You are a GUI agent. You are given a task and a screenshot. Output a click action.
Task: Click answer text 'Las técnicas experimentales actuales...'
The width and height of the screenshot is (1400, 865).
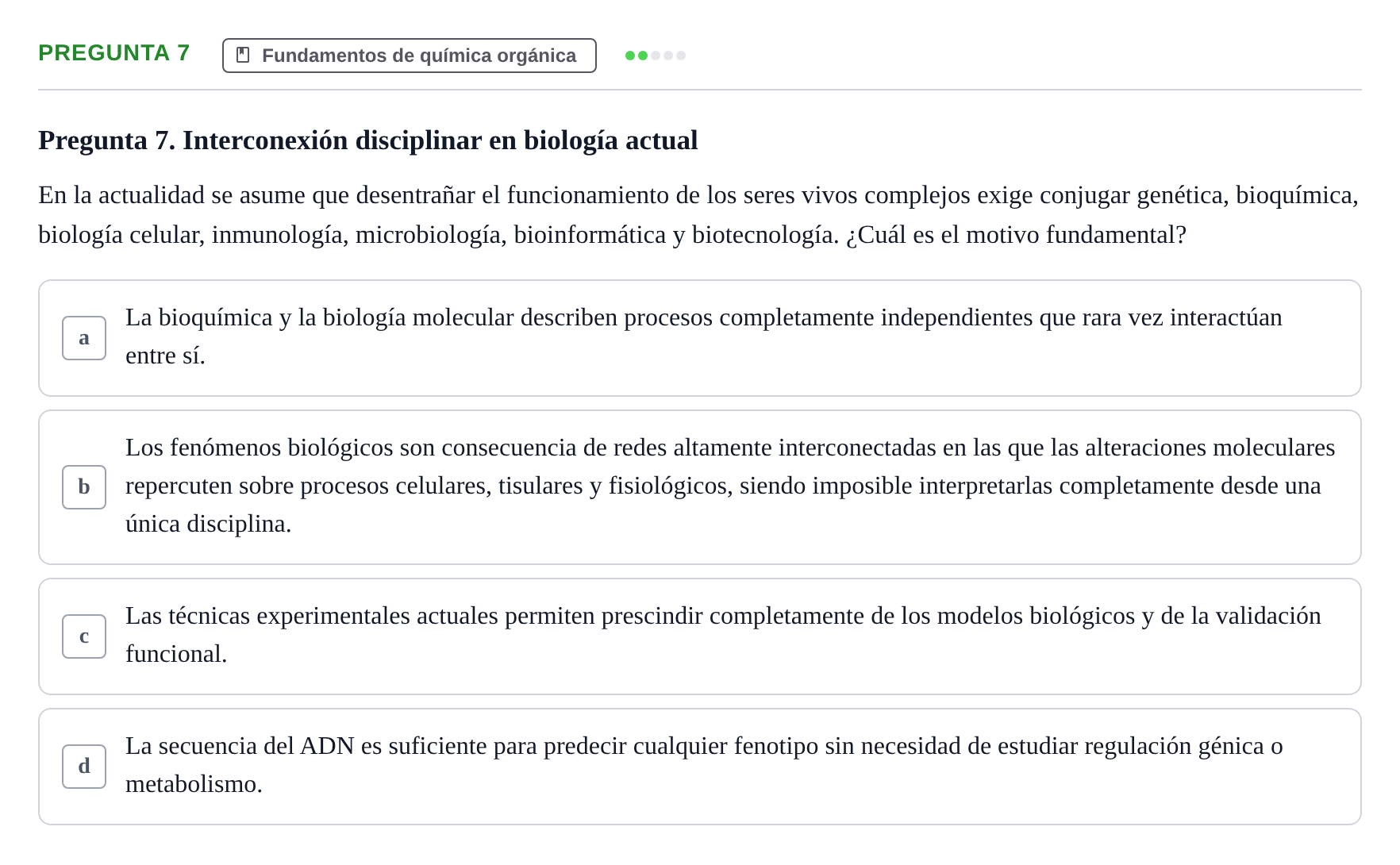(x=723, y=635)
